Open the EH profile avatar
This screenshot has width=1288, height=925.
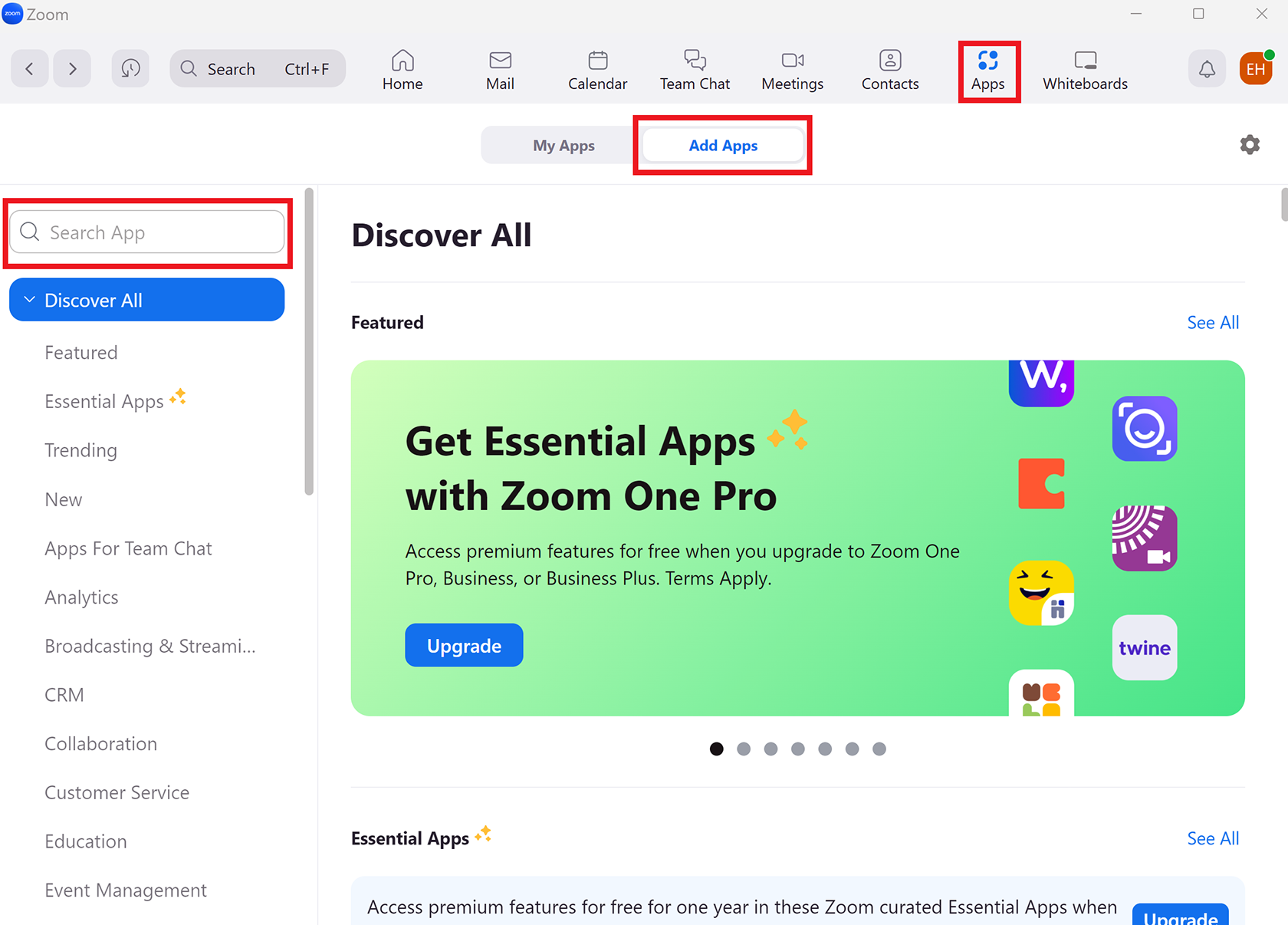tap(1256, 69)
